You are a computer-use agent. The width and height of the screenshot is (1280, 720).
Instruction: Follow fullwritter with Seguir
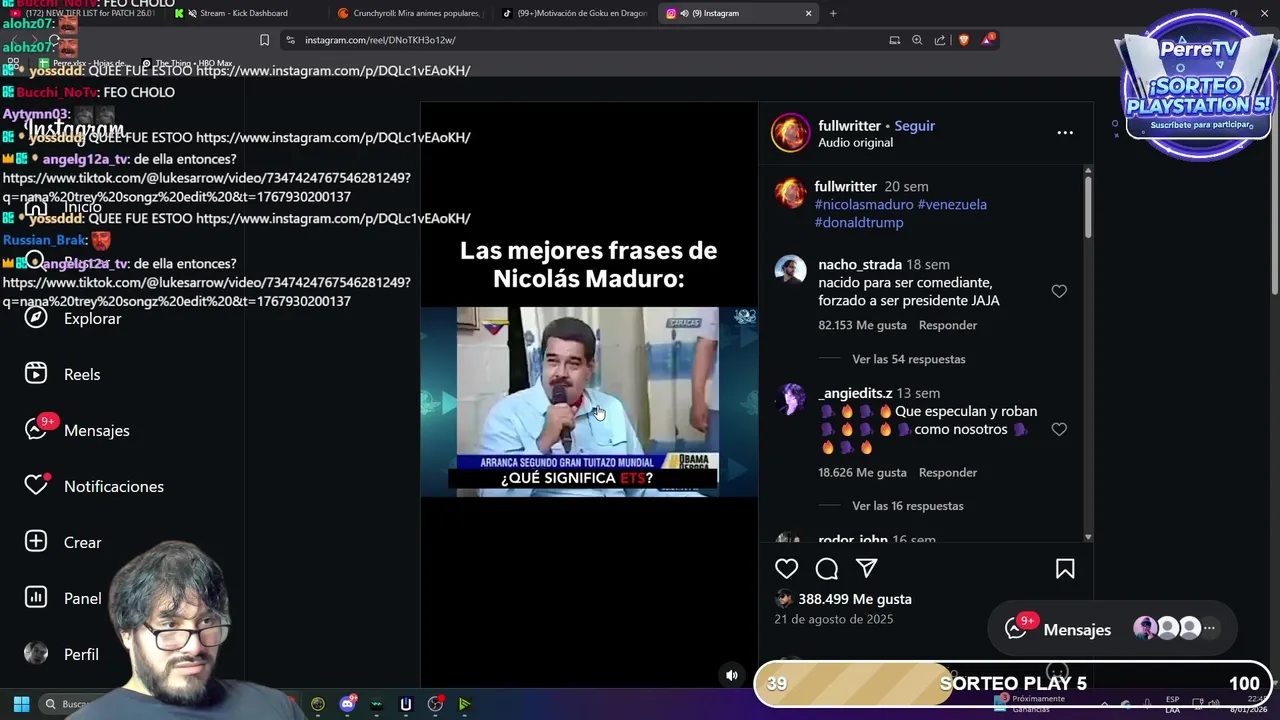pos(914,125)
